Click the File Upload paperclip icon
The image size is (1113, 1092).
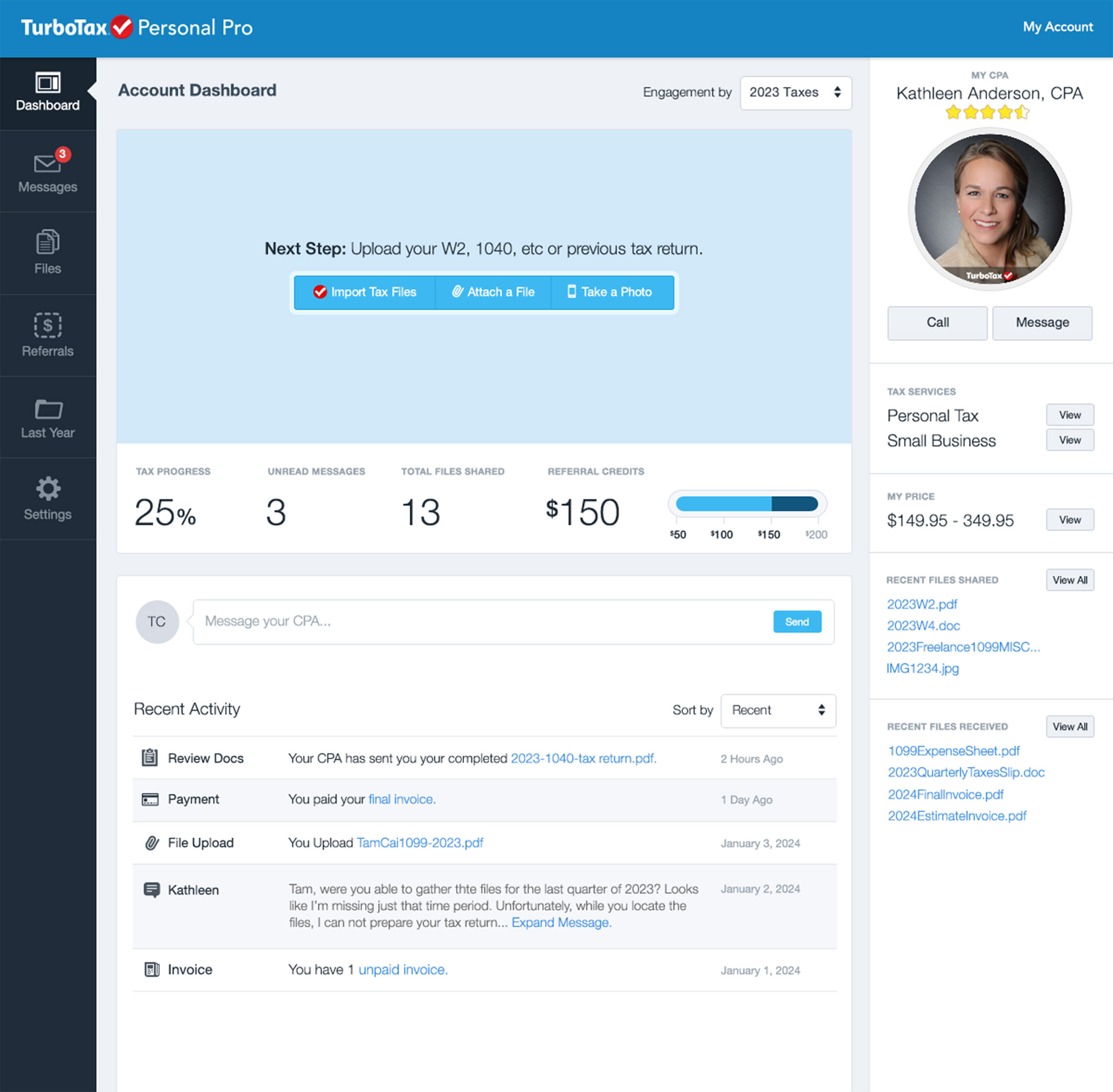[151, 843]
